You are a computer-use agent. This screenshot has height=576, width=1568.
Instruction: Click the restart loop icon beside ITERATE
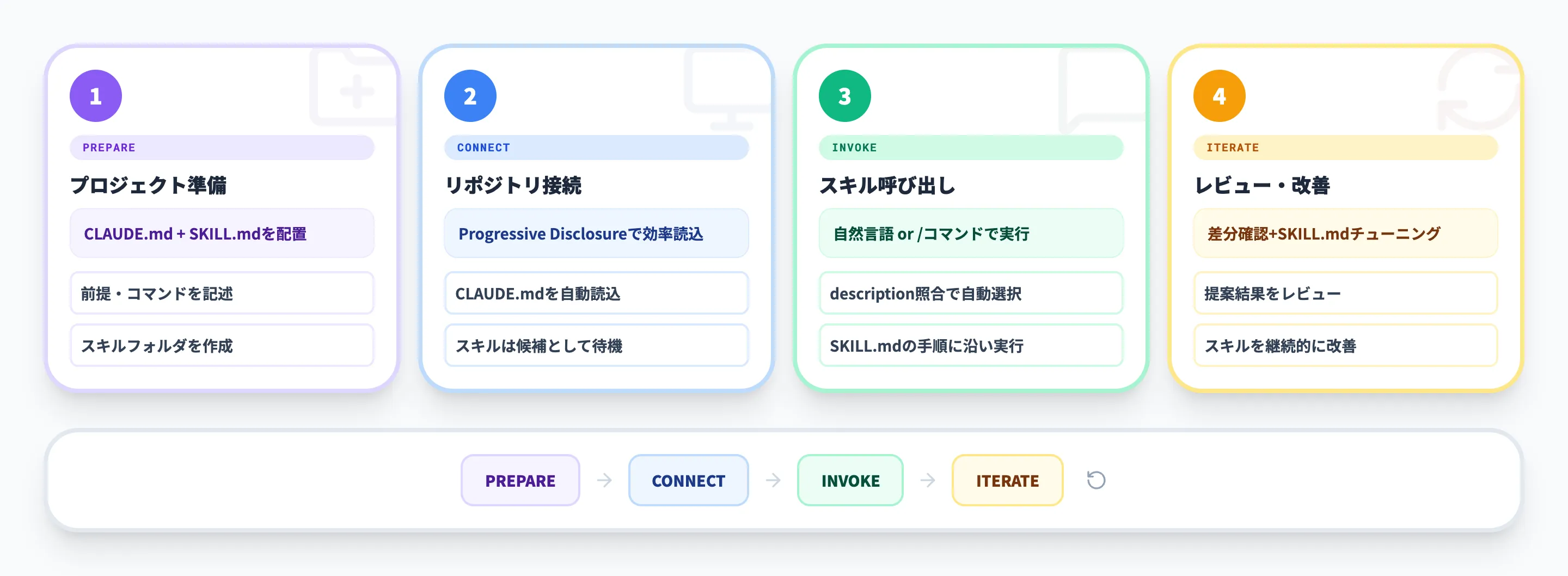click(x=1095, y=480)
